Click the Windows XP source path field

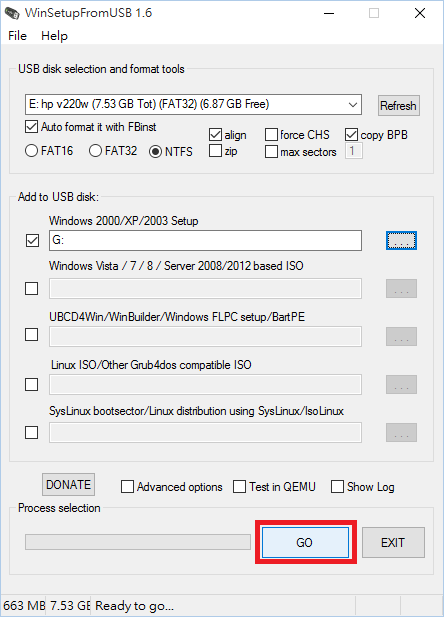pyautogui.click(x=205, y=240)
